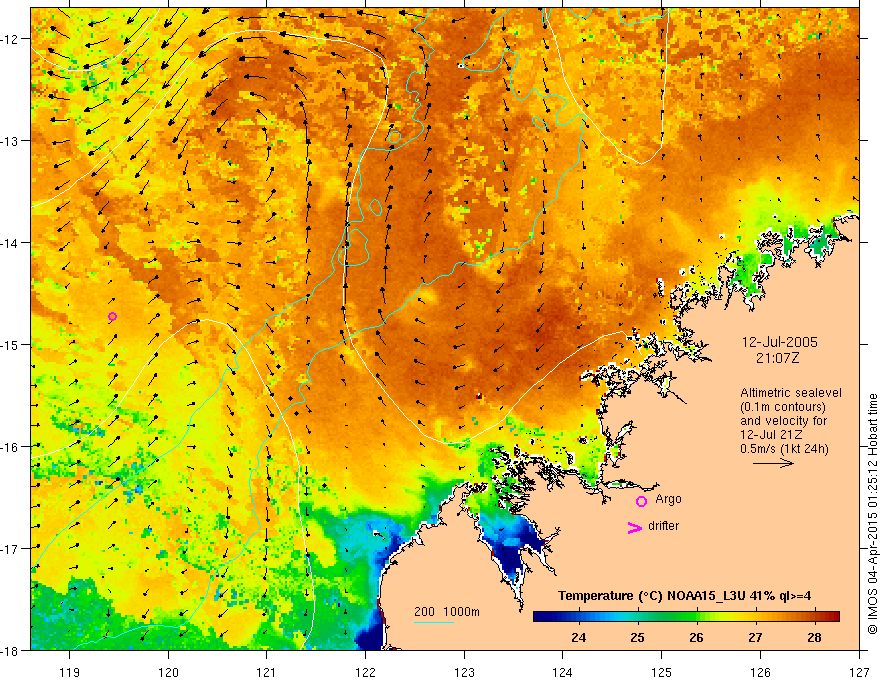Click the 'and velocity for' caption line
This screenshot has width=880, height=680.
click(x=783, y=421)
